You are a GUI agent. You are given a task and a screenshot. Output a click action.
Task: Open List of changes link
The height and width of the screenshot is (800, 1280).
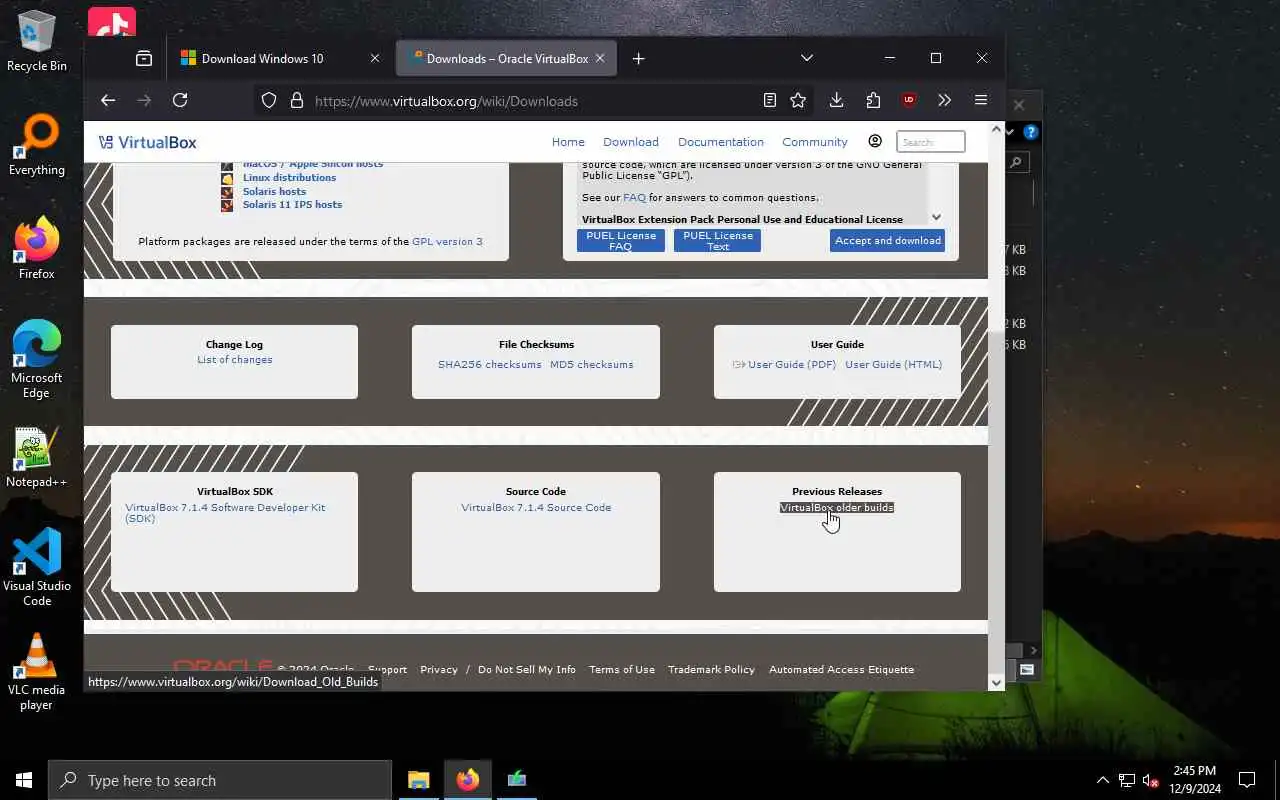pyautogui.click(x=235, y=359)
